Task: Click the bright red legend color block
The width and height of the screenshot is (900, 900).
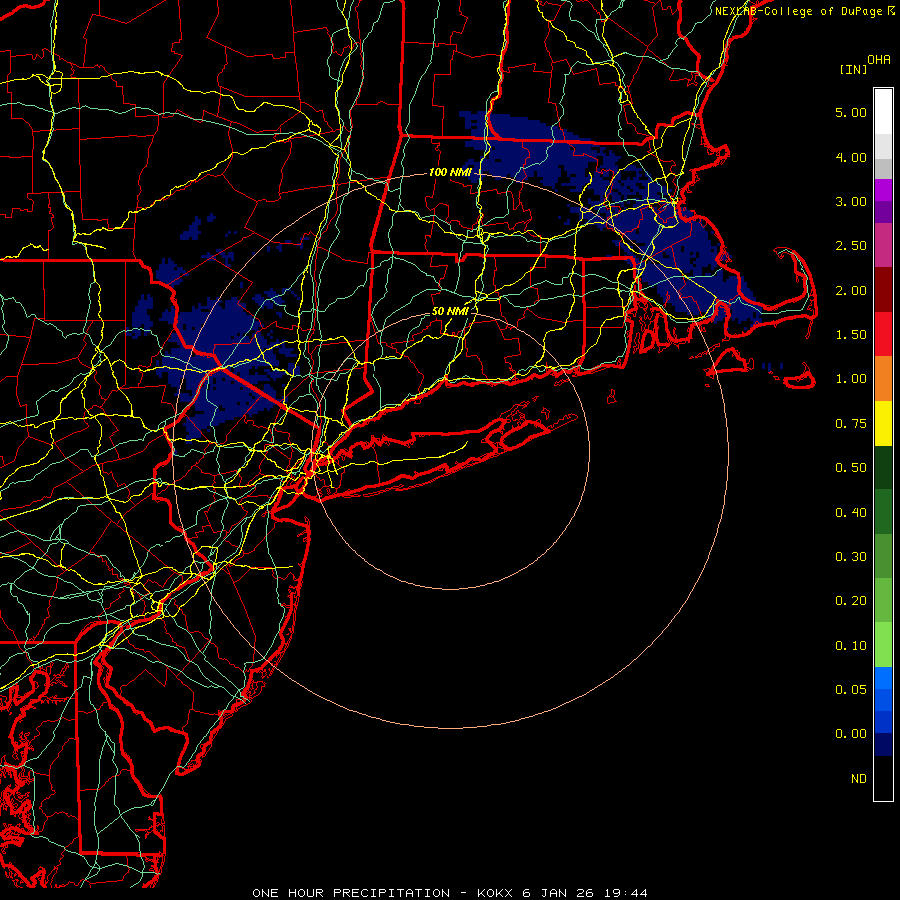Action: click(883, 334)
